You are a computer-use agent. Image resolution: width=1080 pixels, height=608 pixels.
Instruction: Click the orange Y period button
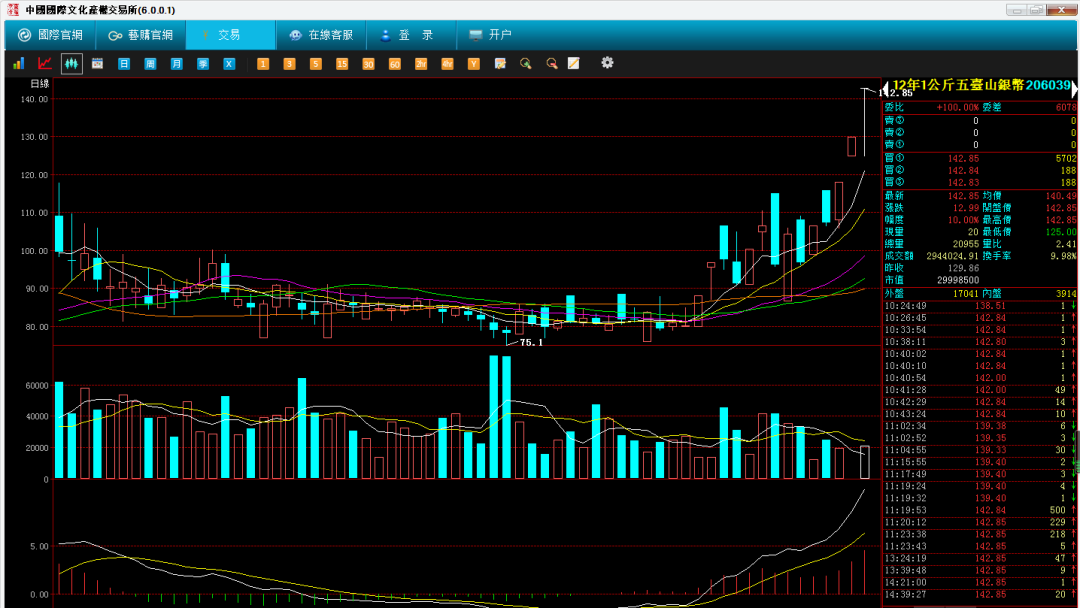(474, 63)
